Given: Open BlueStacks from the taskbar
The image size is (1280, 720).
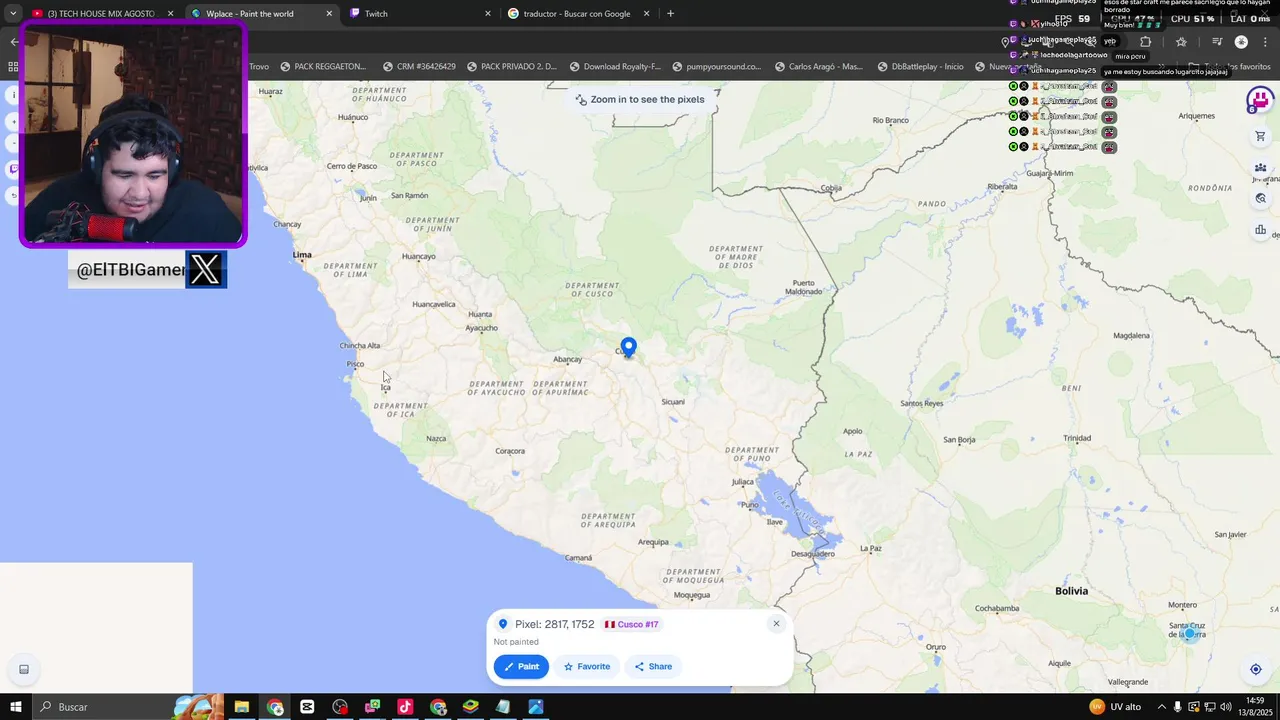Looking at the screenshot, I should [470, 707].
